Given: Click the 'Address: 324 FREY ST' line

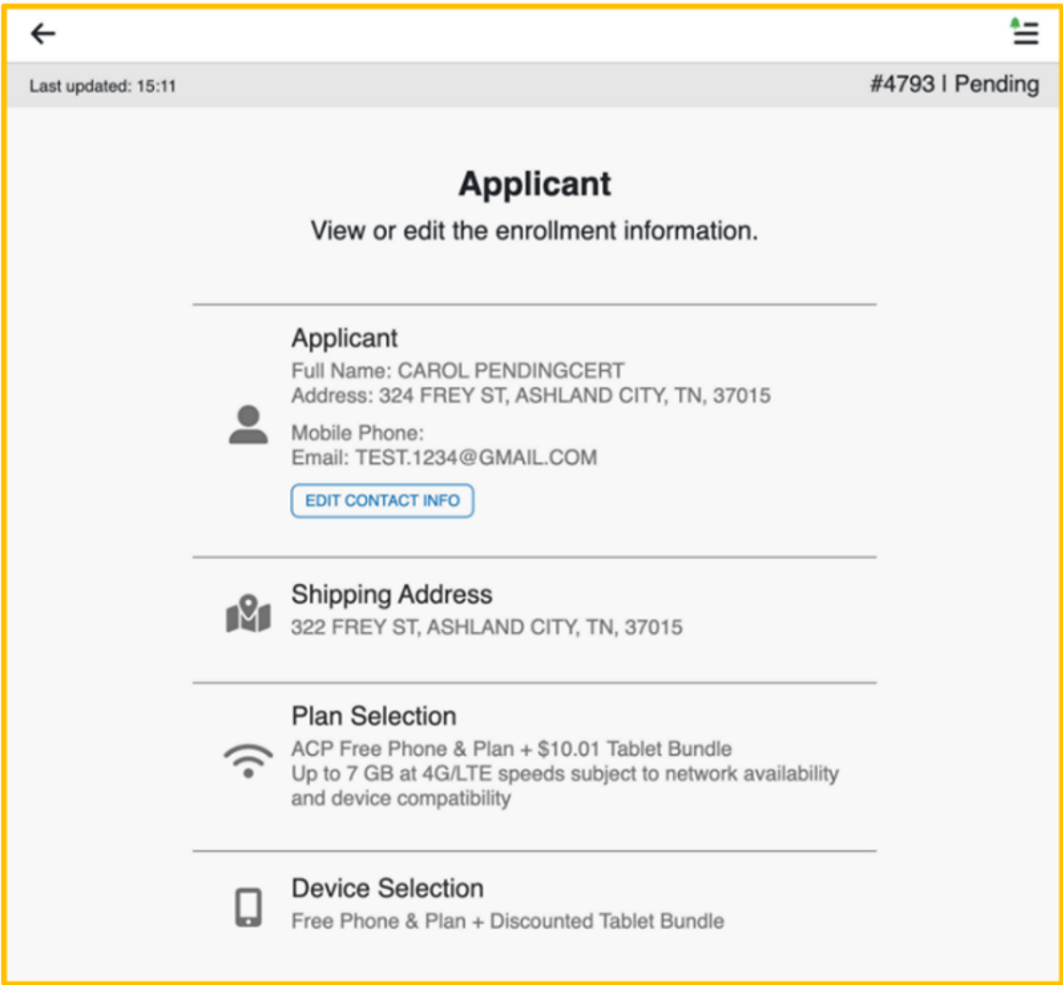Looking at the screenshot, I should point(531,395).
